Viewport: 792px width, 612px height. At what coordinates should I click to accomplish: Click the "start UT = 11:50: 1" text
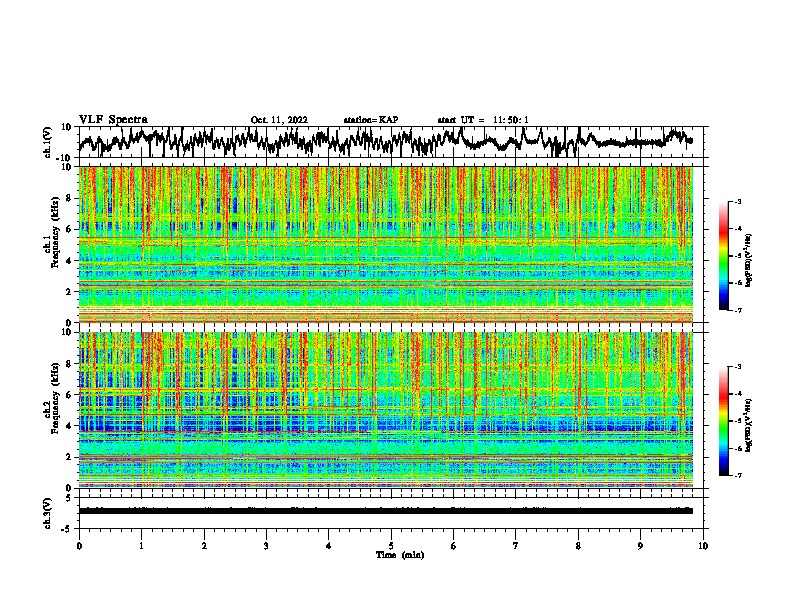(483, 120)
